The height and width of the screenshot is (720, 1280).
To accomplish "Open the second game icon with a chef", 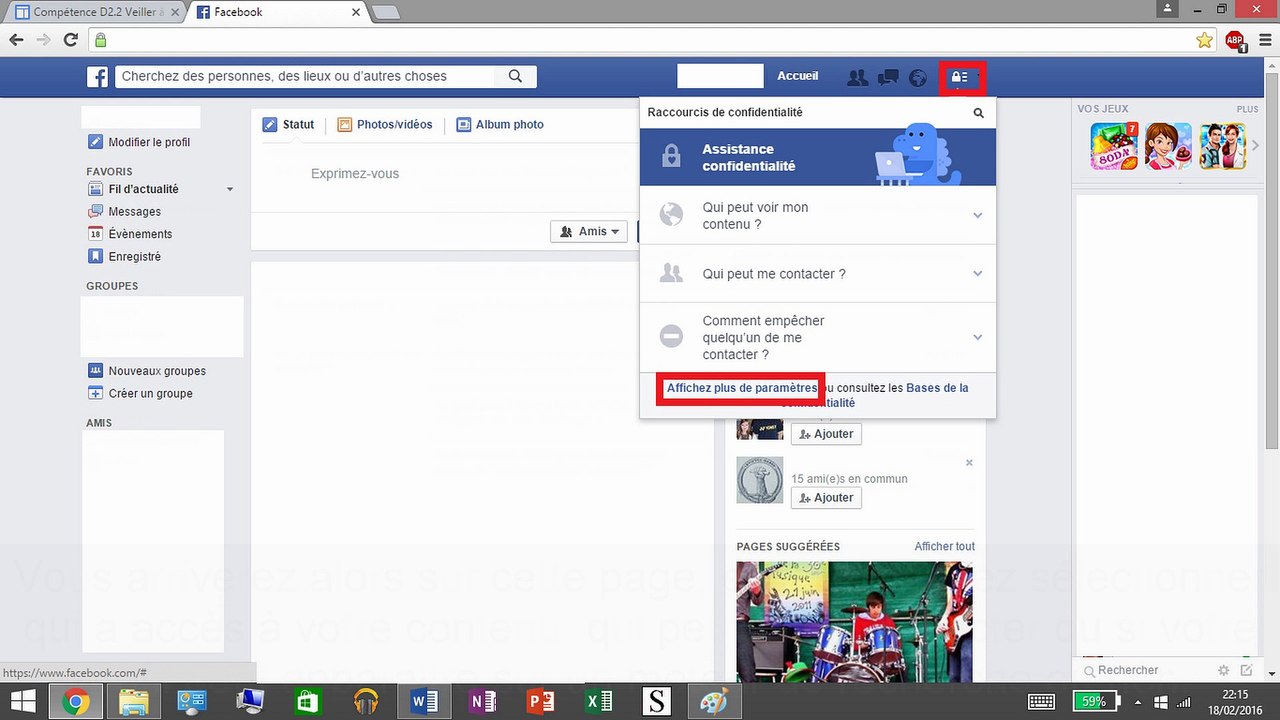I will [x=1169, y=146].
